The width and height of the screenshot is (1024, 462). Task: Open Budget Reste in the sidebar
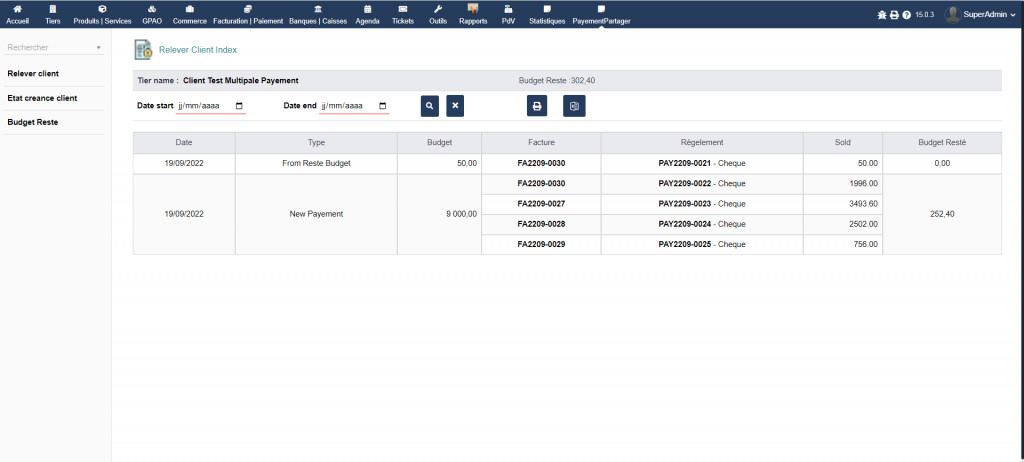click(32, 122)
